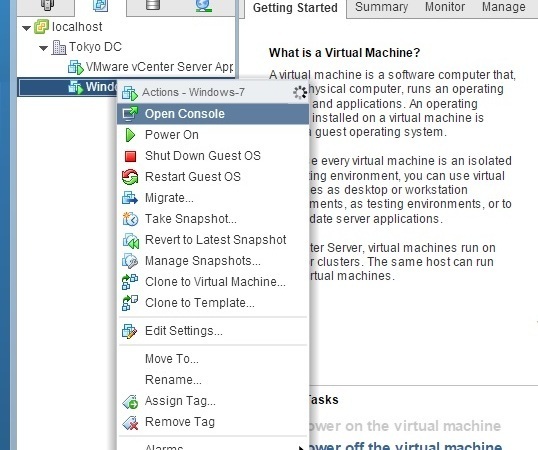Choose Take Snapshot... entry
The height and width of the screenshot is (450, 538).
[x=213, y=219]
